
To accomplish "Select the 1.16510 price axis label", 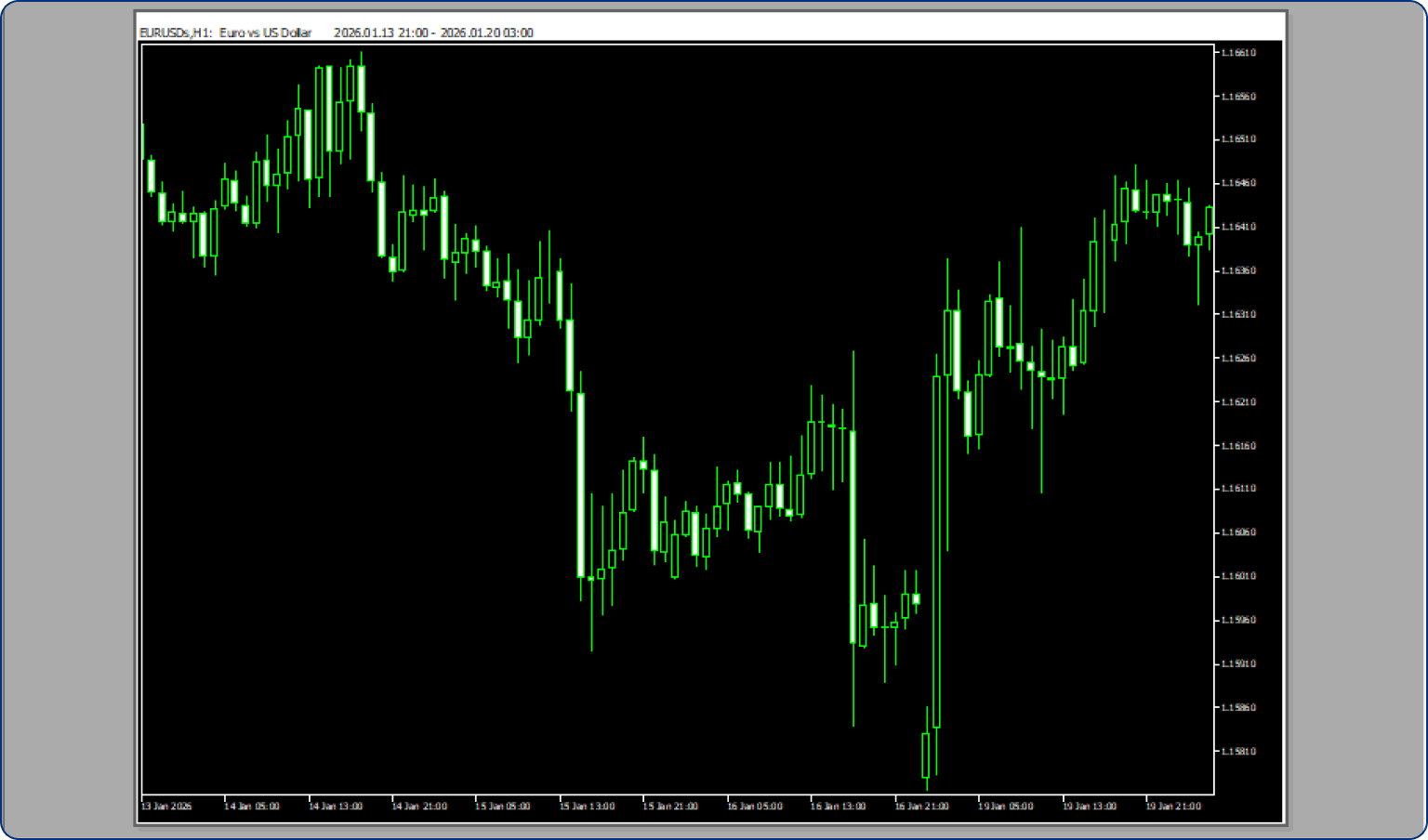I will coord(1237,139).
